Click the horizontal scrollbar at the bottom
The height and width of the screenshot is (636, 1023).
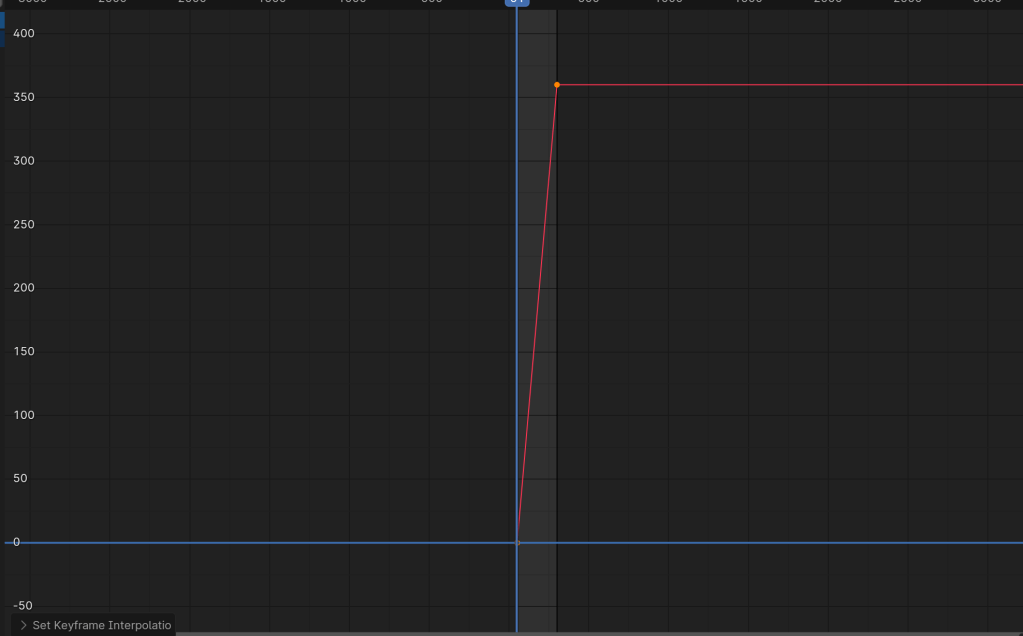pos(600,633)
